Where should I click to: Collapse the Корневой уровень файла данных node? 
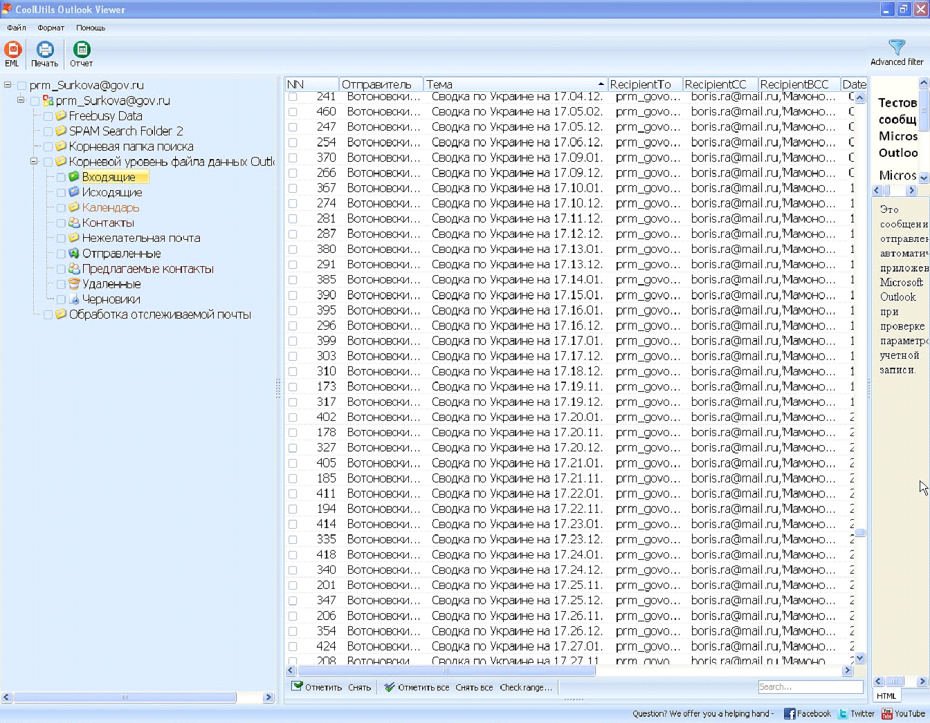tap(34, 162)
